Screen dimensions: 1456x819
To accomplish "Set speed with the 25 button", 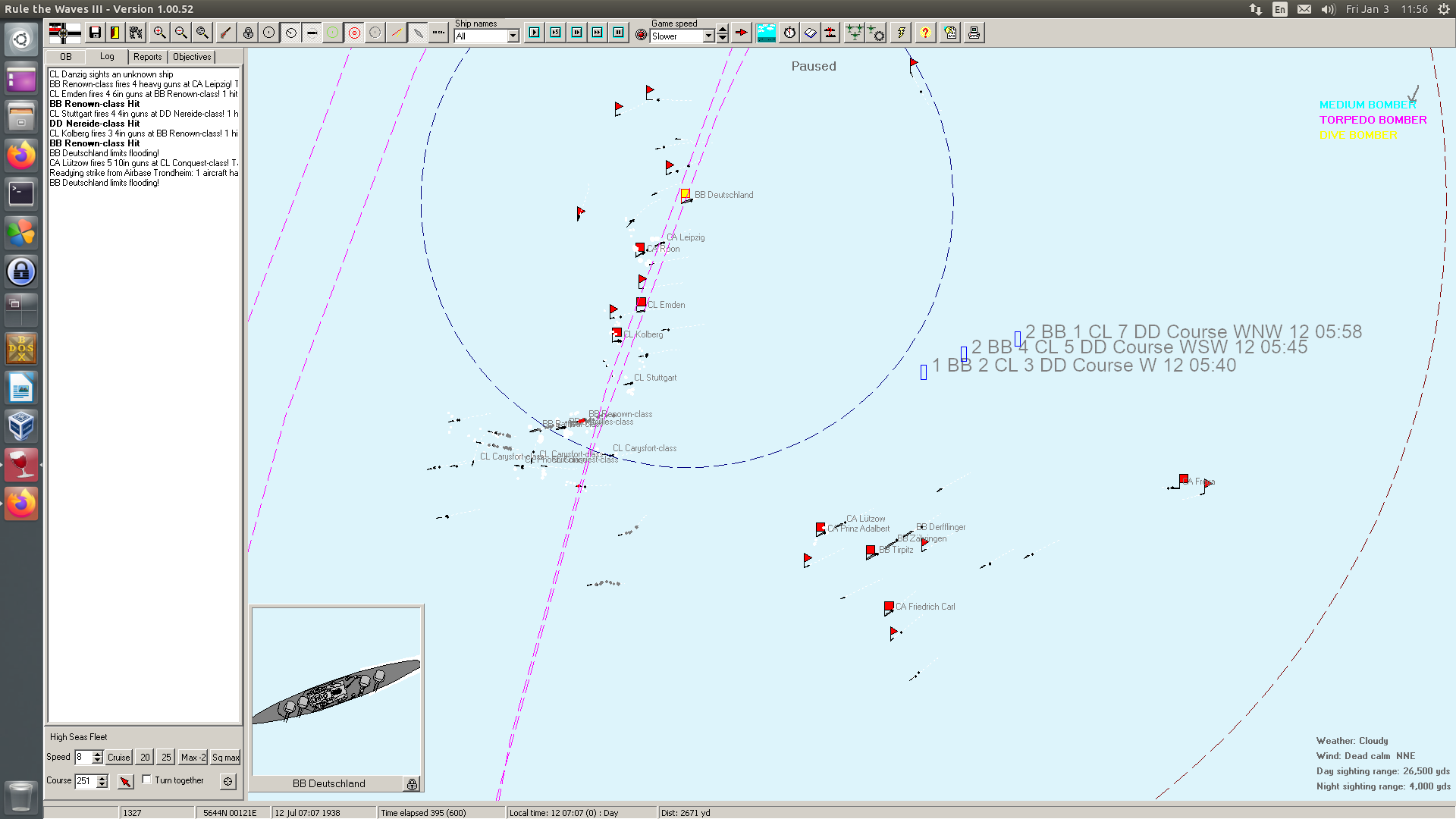I will [x=166, y=758].
